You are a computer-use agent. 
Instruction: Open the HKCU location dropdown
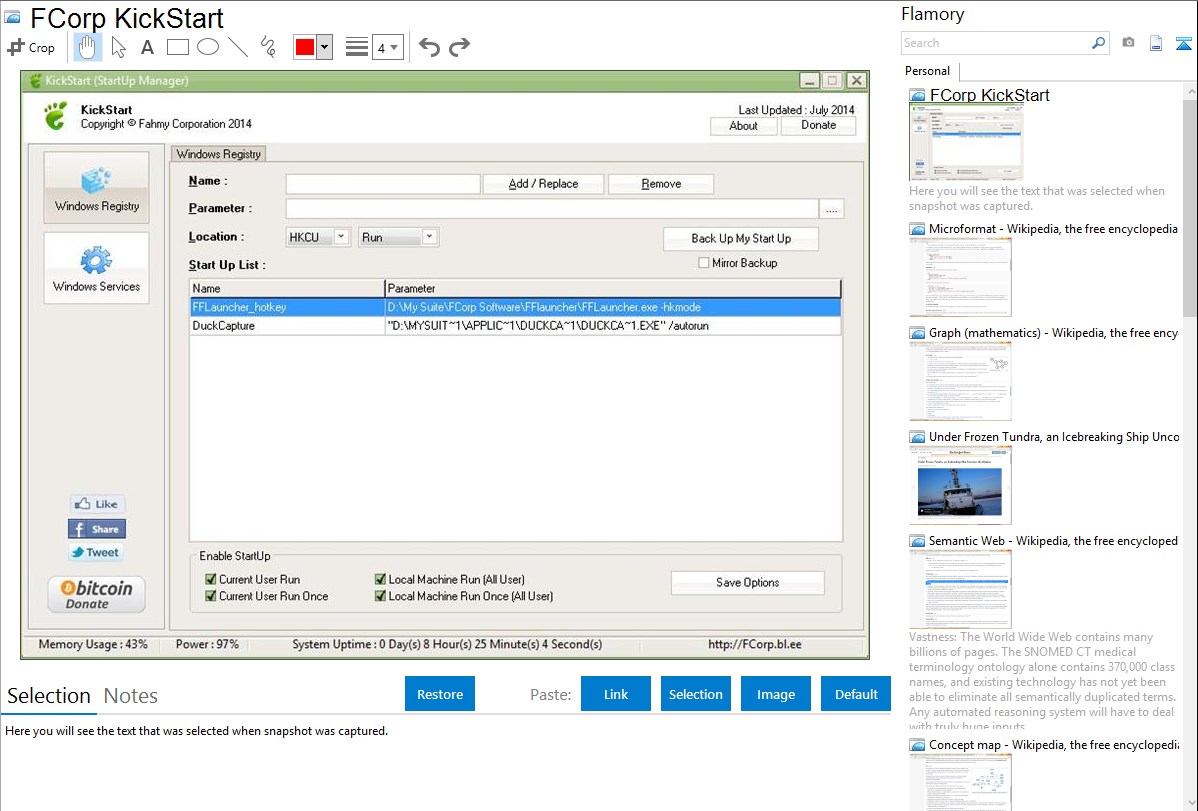(x=318, y=237)
